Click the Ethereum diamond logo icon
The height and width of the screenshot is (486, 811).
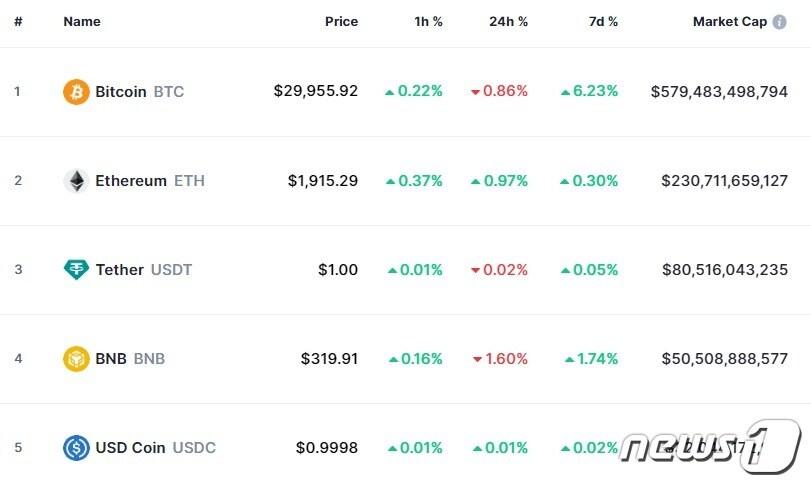(76, 181)
